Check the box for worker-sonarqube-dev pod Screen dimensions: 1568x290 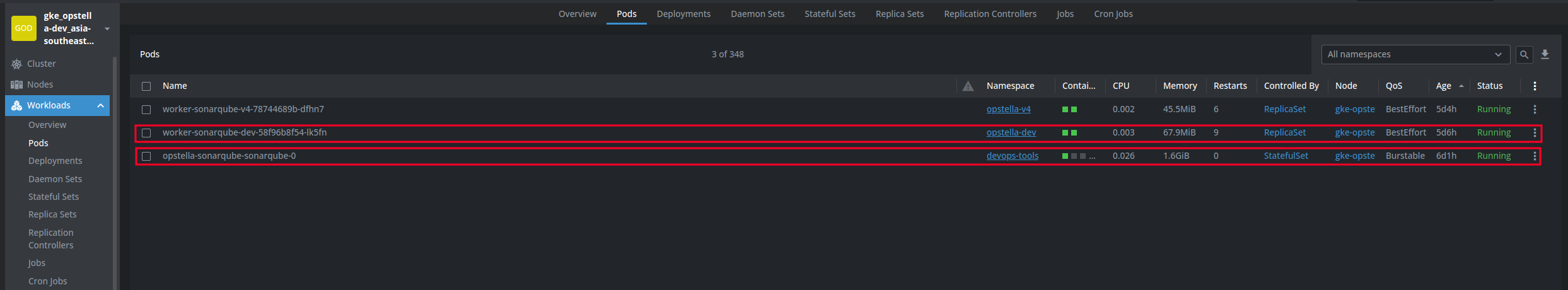pos(146,133)
